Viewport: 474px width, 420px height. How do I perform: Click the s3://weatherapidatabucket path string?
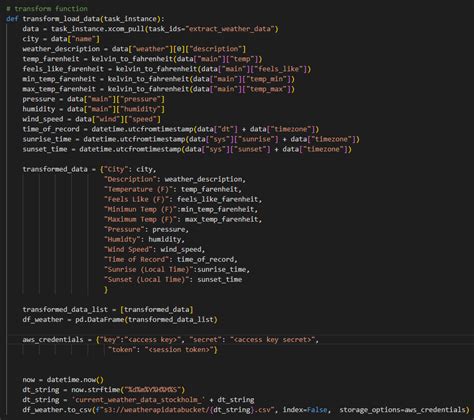click(x=185, y=410)
